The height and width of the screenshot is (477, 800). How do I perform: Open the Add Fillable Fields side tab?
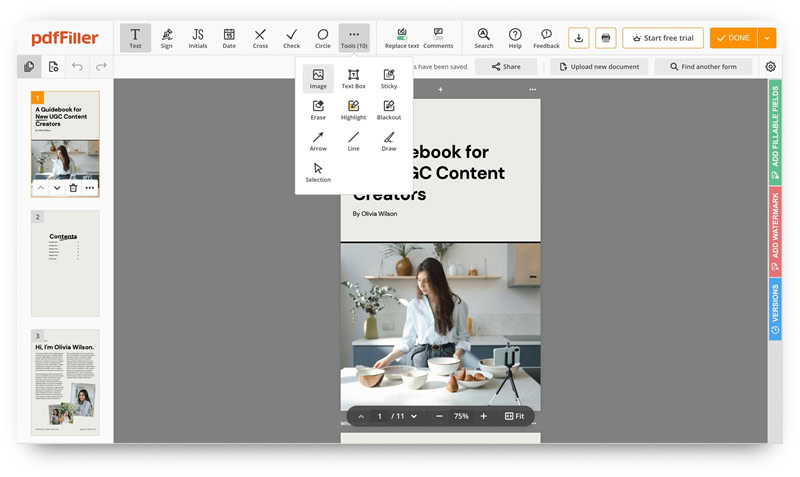(775, 132)
